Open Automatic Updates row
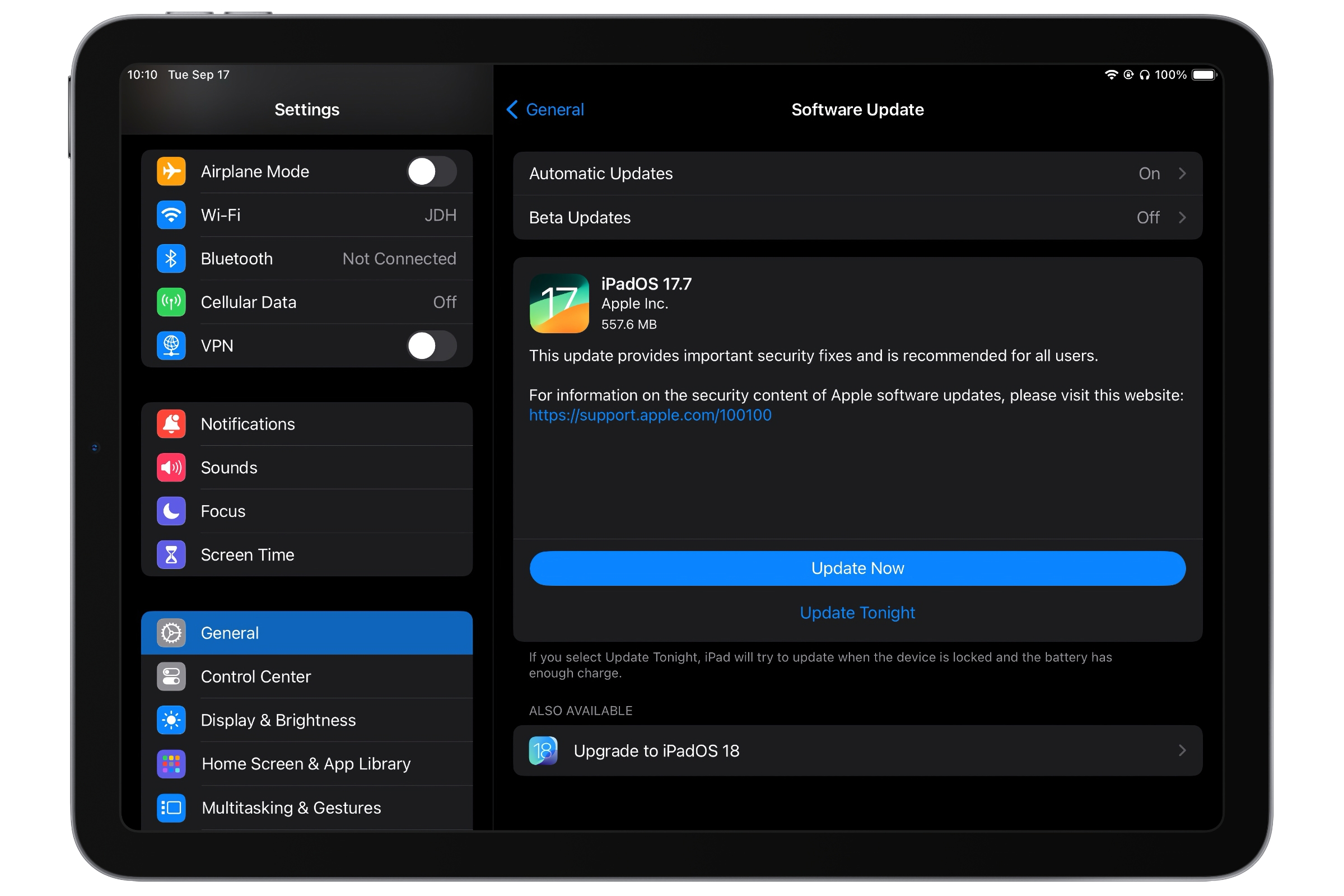This screenshot has height=896, width=1344. (858, 173)
